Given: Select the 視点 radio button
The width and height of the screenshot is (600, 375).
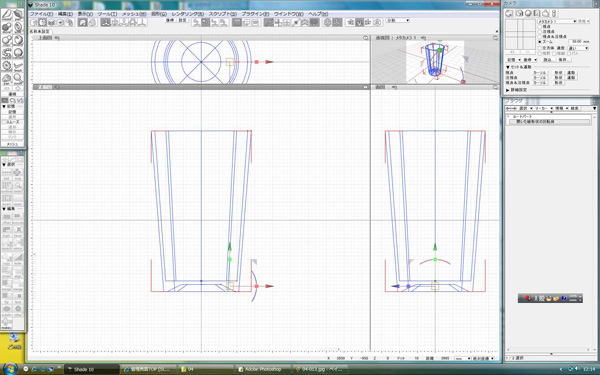Looking at the screenshot, I should tap(540, 27).
